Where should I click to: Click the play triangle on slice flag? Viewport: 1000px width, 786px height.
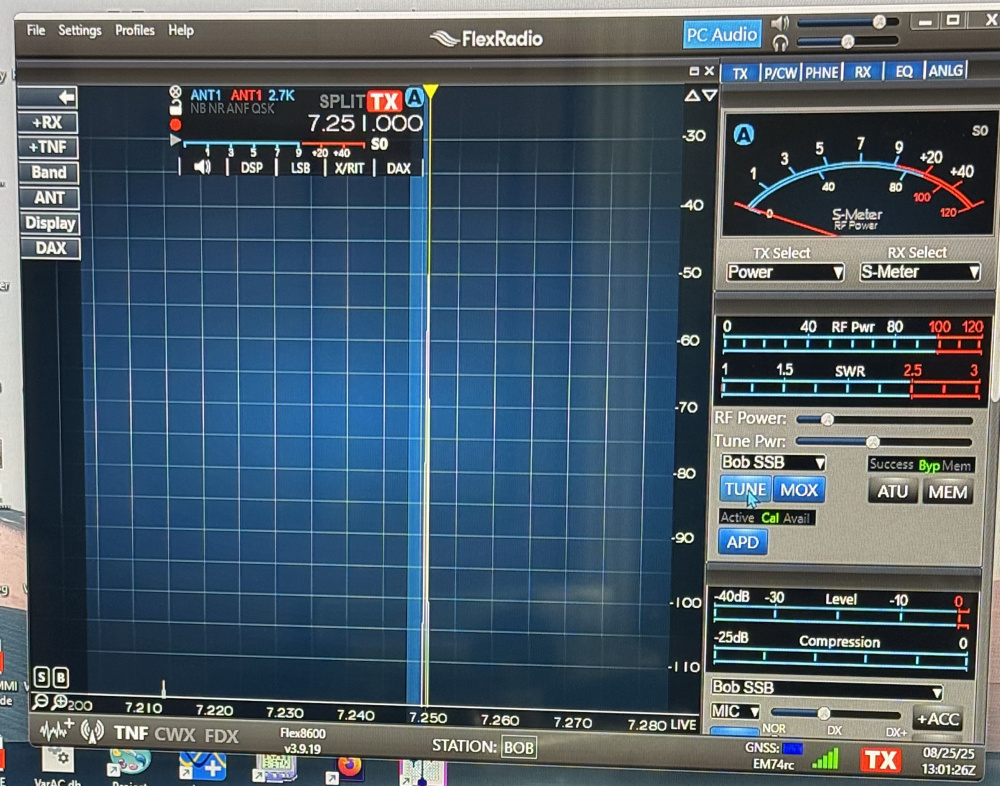(x=175, y=140)
